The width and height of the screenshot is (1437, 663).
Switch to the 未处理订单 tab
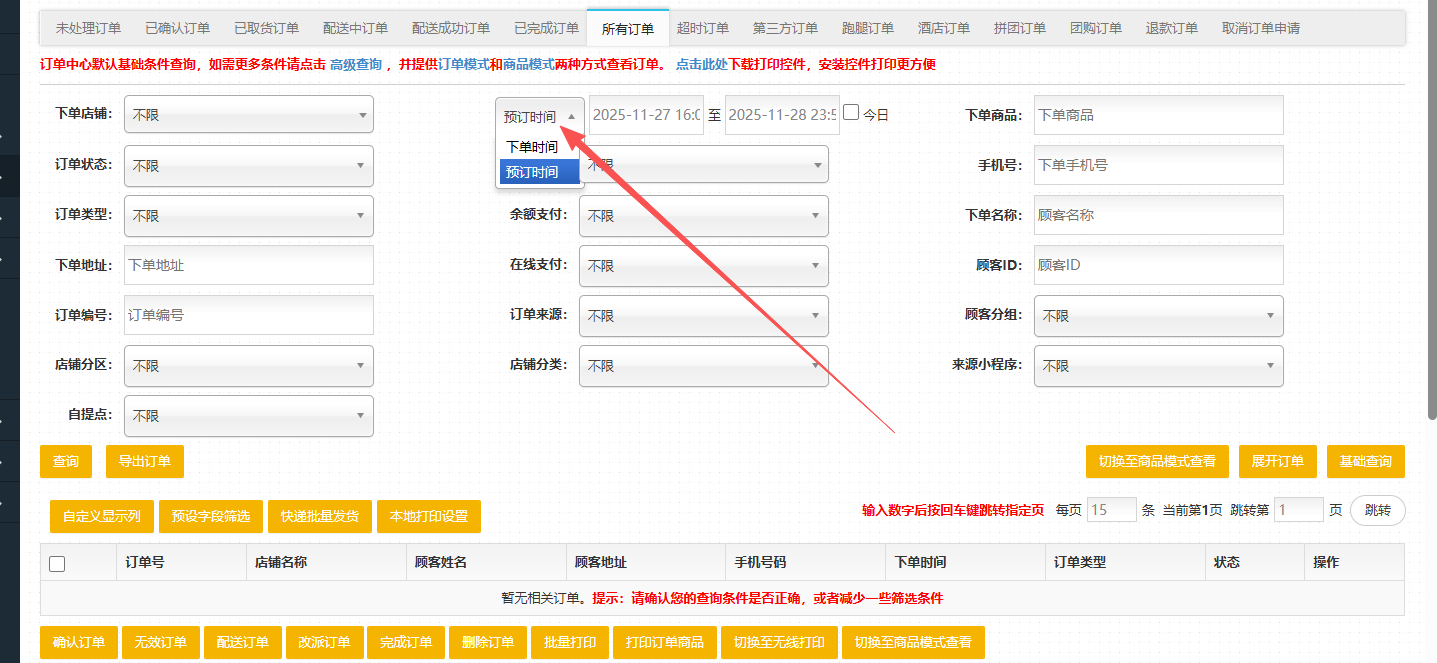tap(88, 28)
